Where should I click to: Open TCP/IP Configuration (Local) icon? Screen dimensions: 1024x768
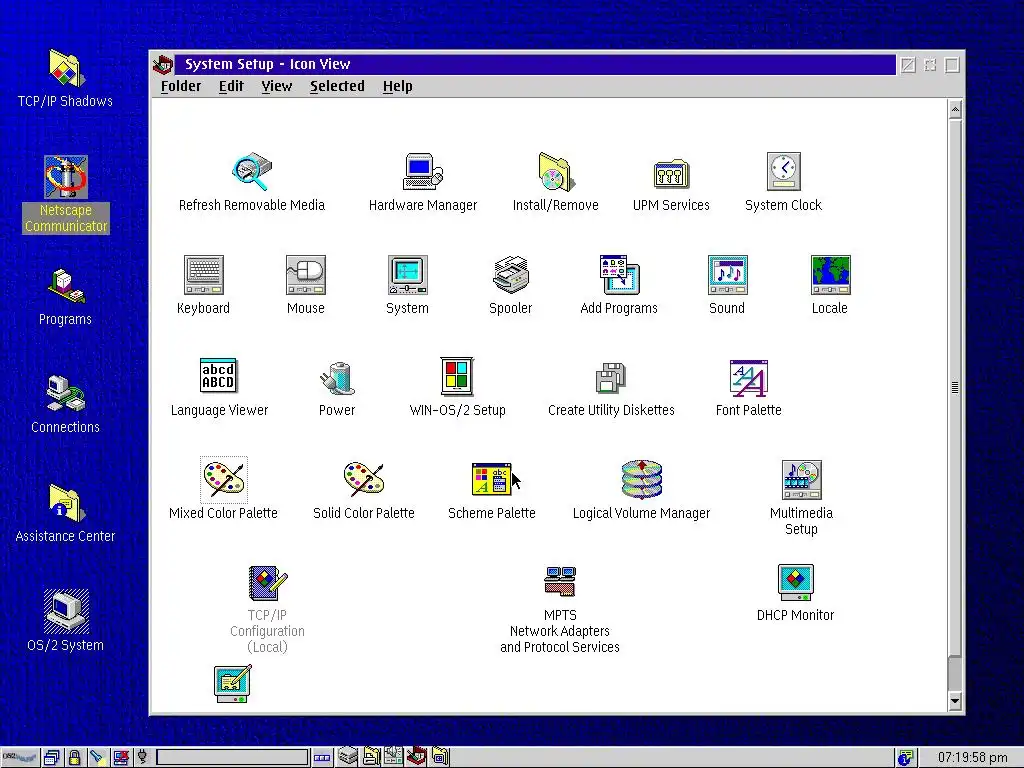pyautogui.click(x=267, y=583)
